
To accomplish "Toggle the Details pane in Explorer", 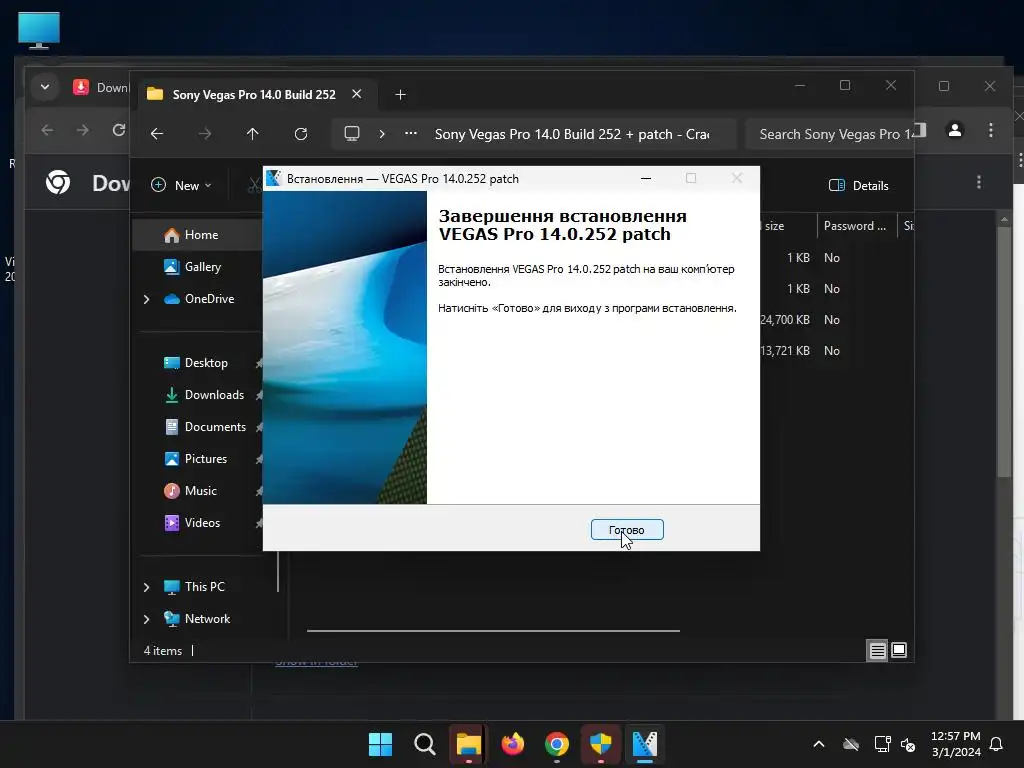I will pyautogui.click(x=859, y=185).
